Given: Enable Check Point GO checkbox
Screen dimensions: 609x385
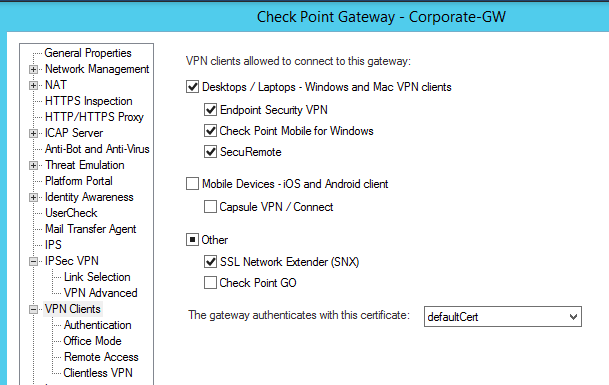Looking at the screenshot, I should pyautogui.click(x=210, y=282).
